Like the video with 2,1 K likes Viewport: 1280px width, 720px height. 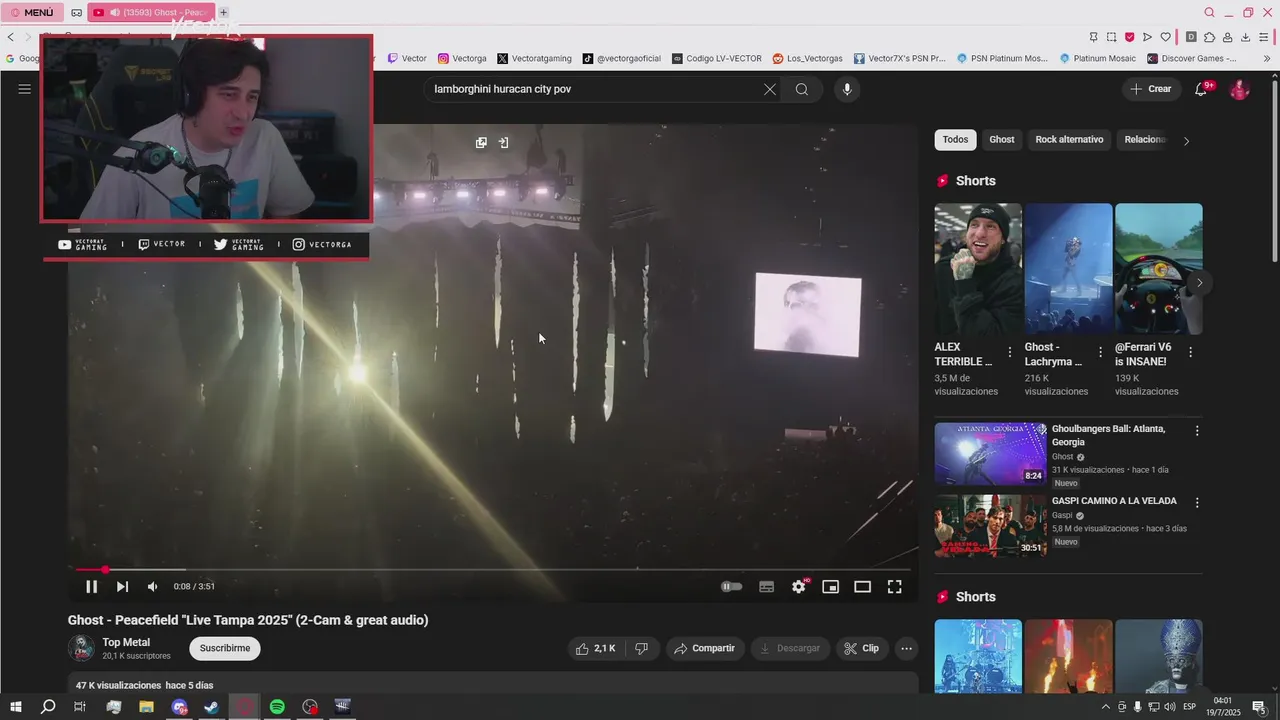[595, 648]
